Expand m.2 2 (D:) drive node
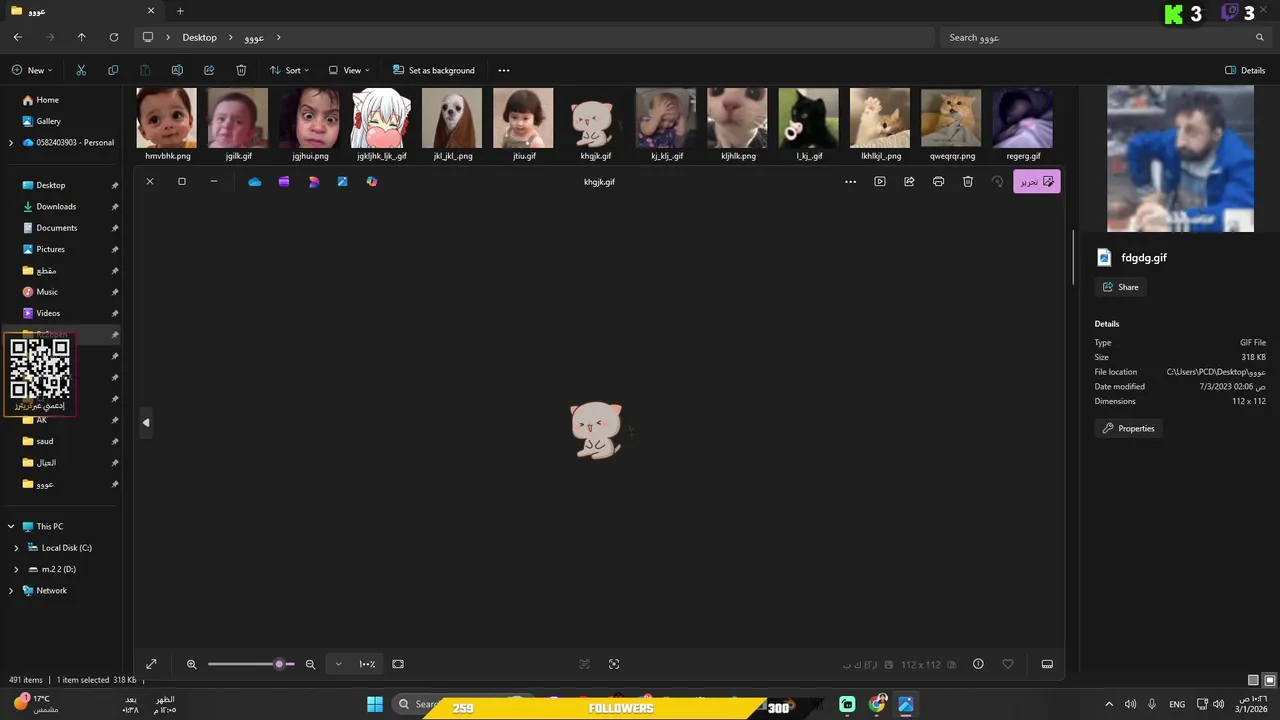This screenshot has height=720, width=1280. click(16, 569)
